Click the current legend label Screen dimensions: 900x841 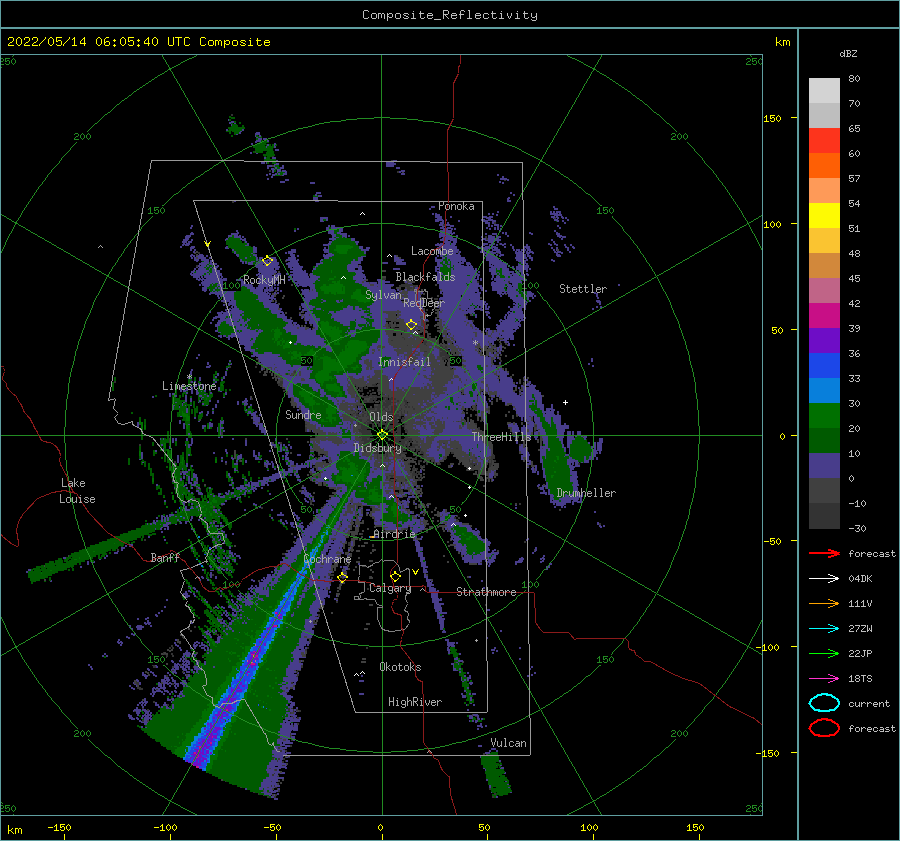tap(869, 703)
